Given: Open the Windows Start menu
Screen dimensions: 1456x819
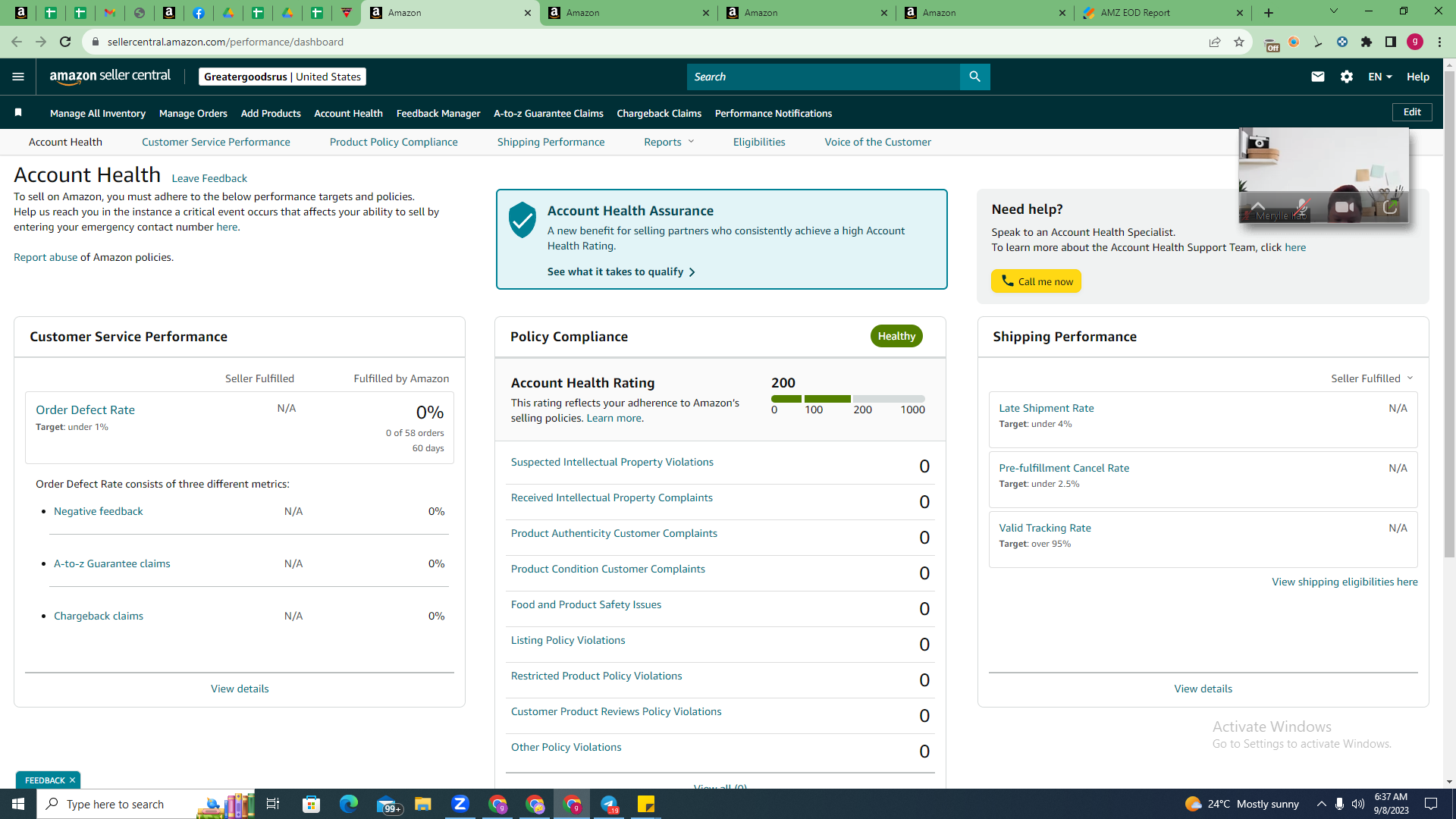Looking at the screenshot, I should click(x=18, y=804).
